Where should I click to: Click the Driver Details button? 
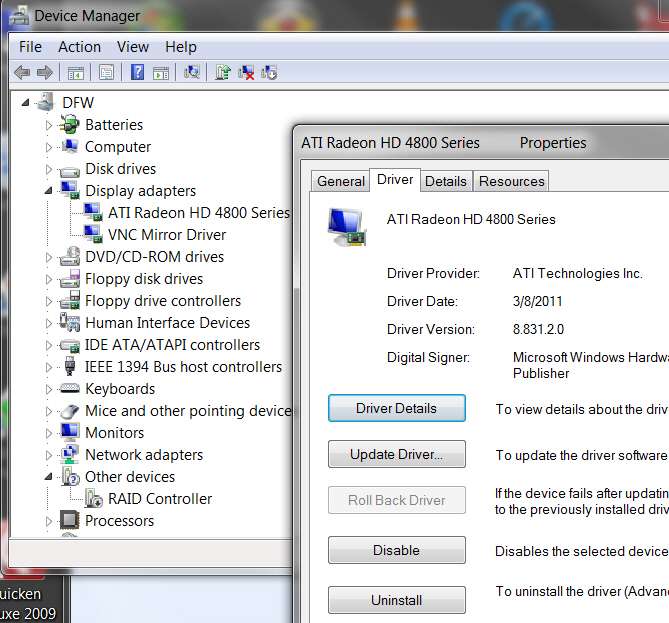pos(396,408)
